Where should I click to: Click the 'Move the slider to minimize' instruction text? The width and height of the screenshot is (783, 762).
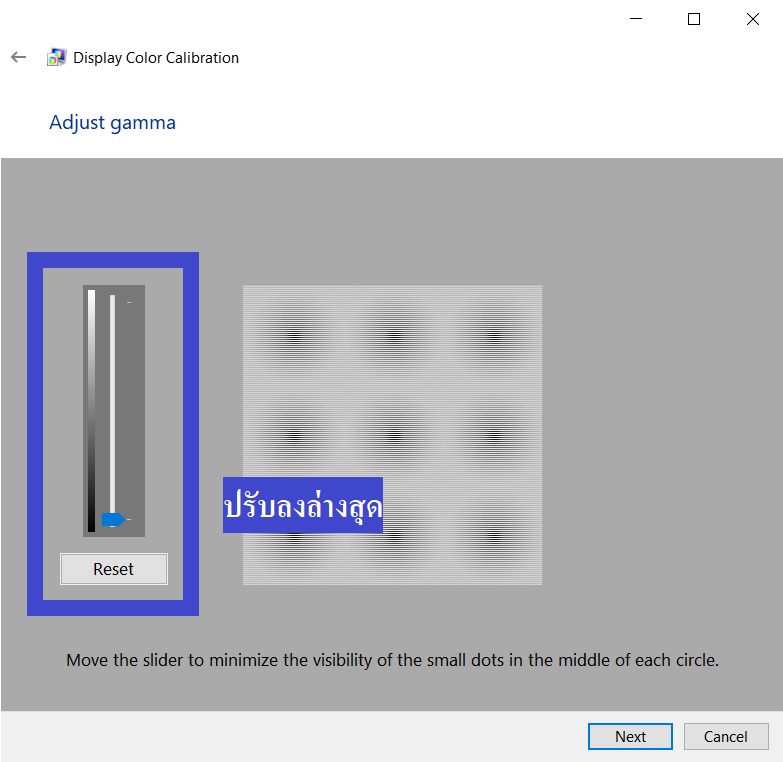(392, 660)
